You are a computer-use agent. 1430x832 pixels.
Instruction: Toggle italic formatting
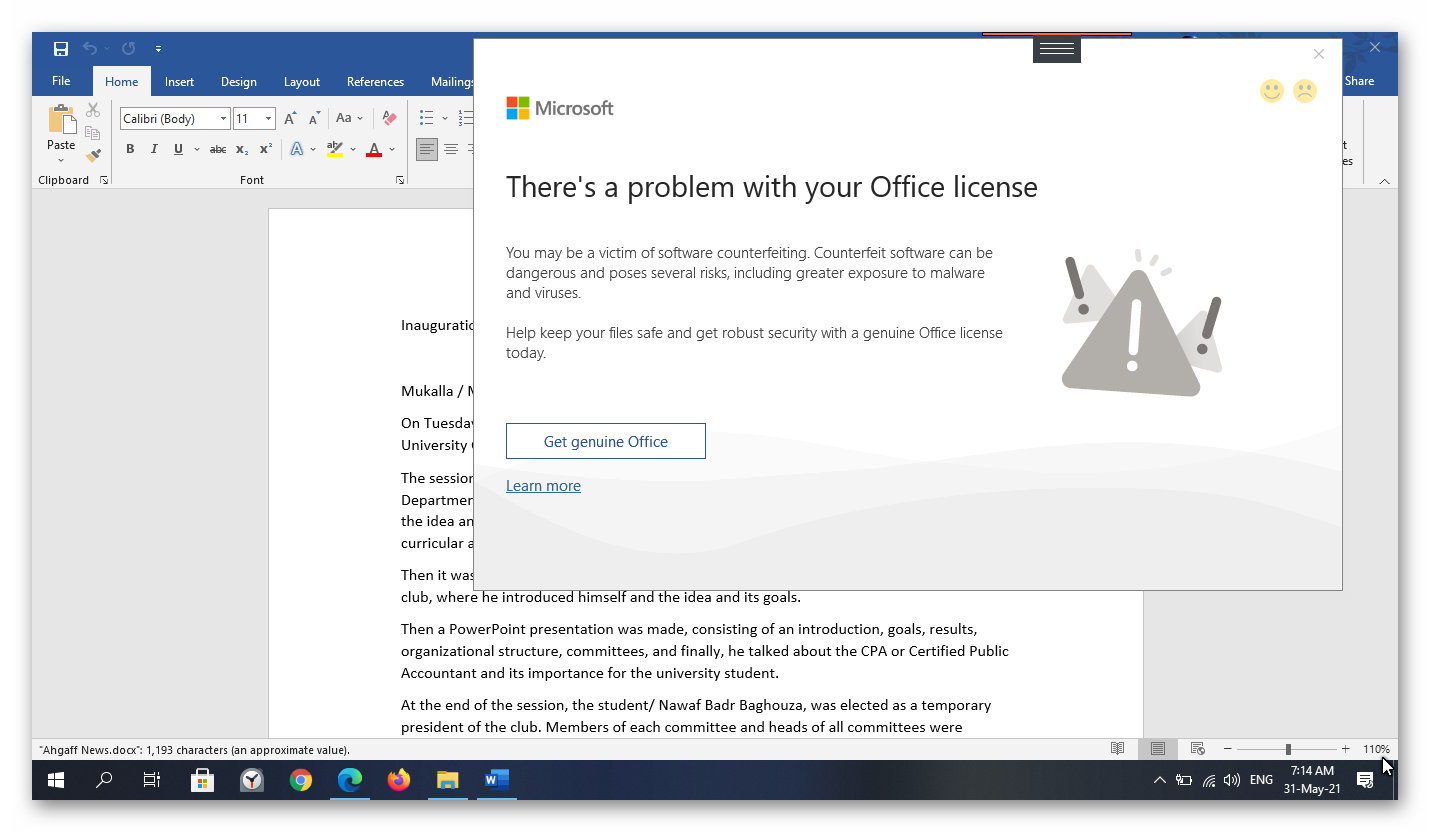154,149
